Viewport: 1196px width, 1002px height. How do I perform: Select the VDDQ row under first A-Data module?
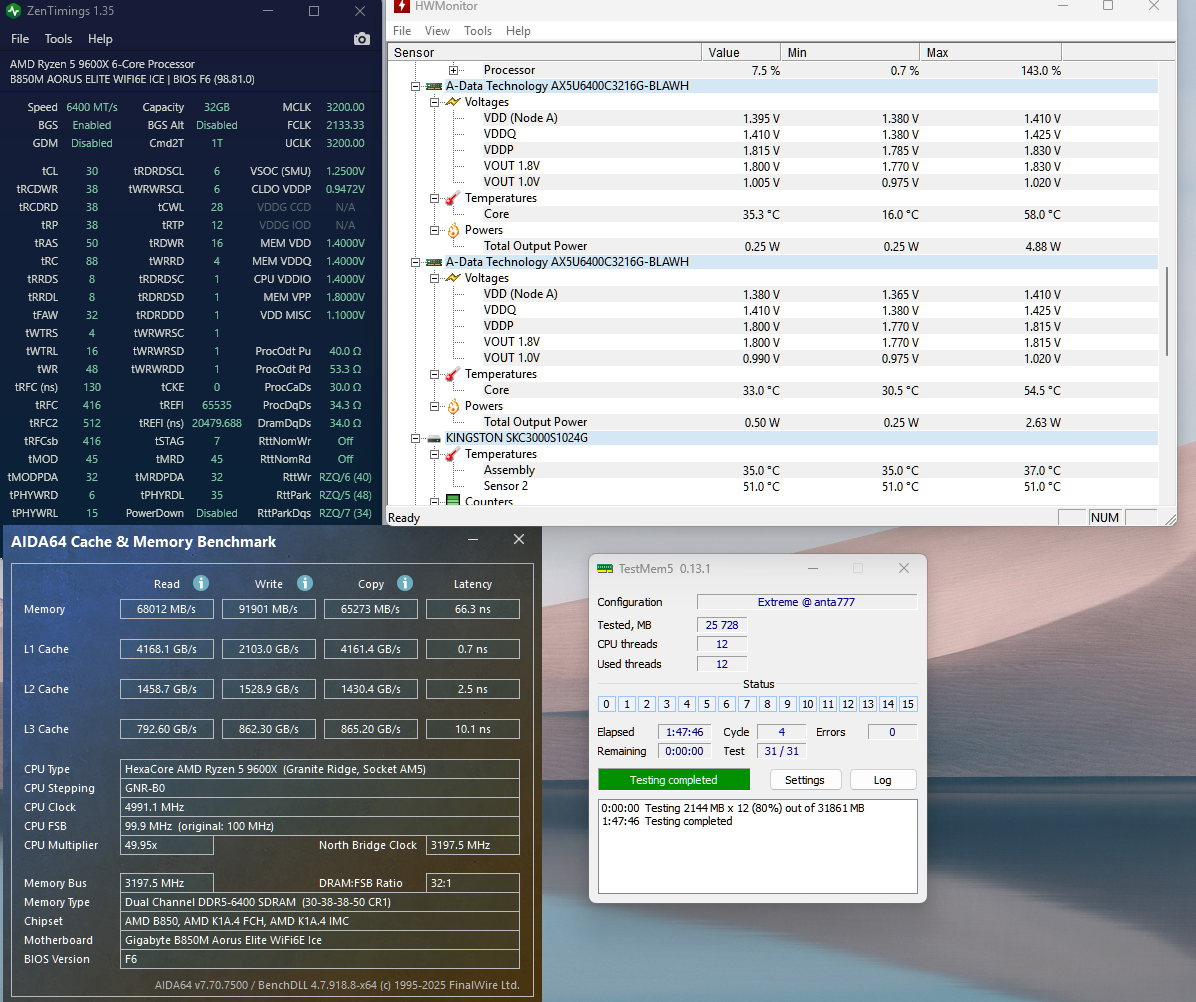772,134
